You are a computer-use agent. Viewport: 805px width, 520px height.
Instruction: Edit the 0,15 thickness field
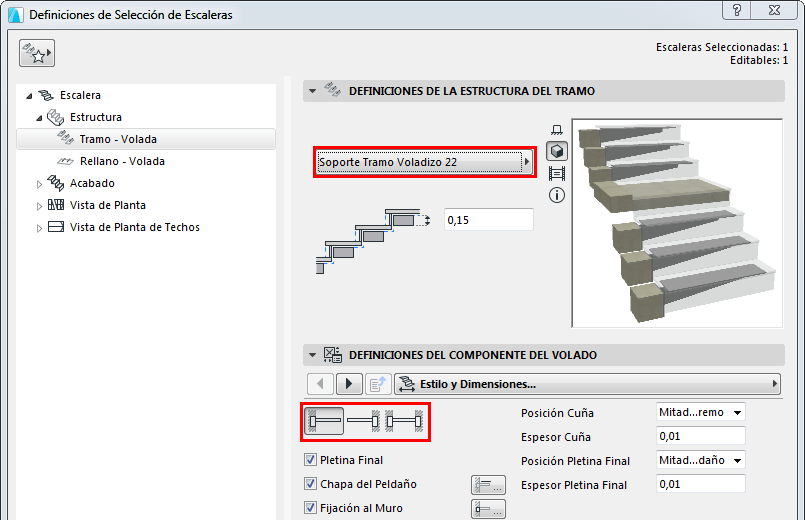click(x=488, y=220)
